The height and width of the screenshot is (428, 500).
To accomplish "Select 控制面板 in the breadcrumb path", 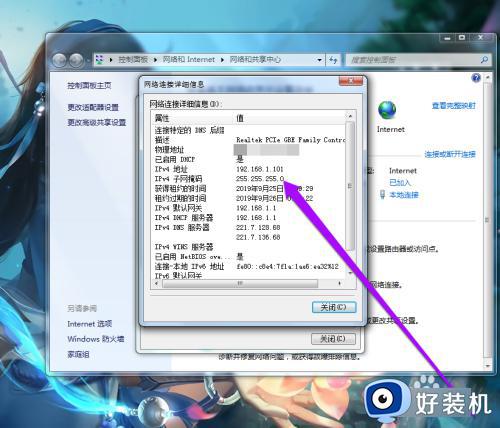I will (133, 60).
